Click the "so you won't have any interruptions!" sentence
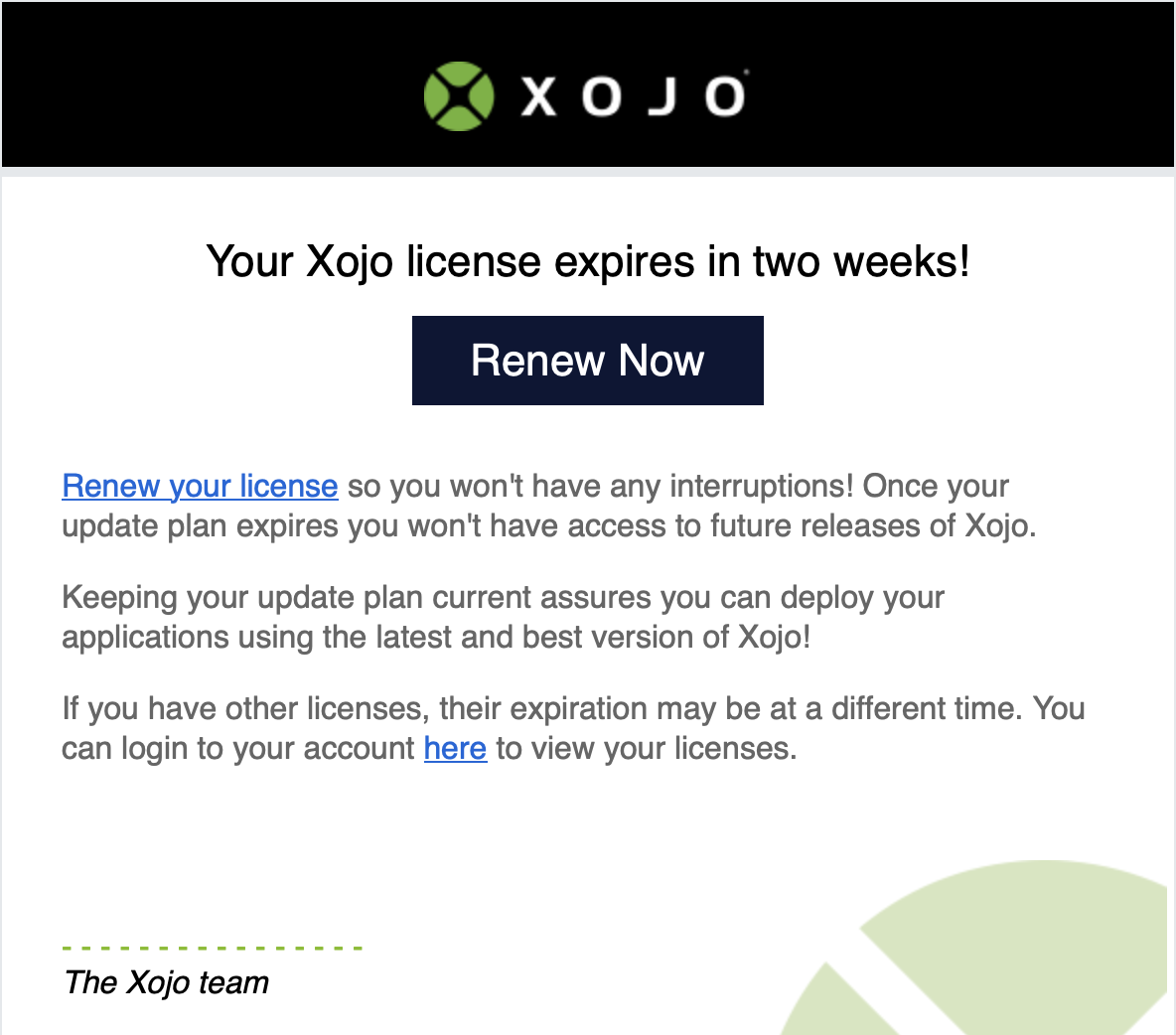The image size is (1176, 1035). [x=600, y=486]
